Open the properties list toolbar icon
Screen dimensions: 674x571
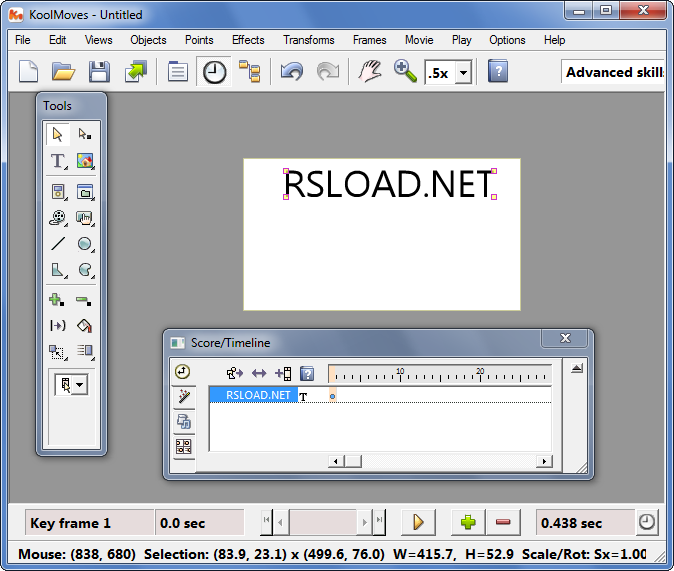[178, 71]
